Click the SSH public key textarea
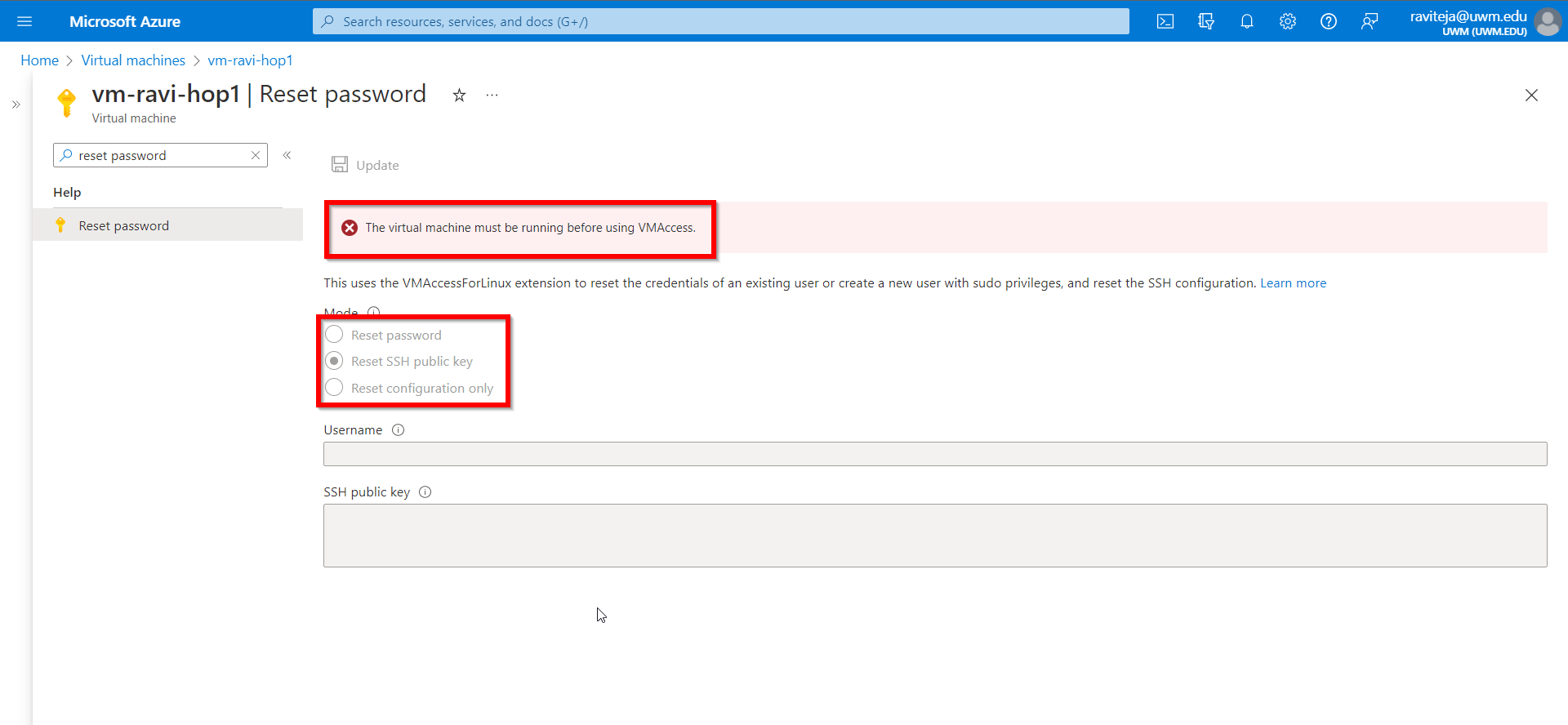 (935, 536)
